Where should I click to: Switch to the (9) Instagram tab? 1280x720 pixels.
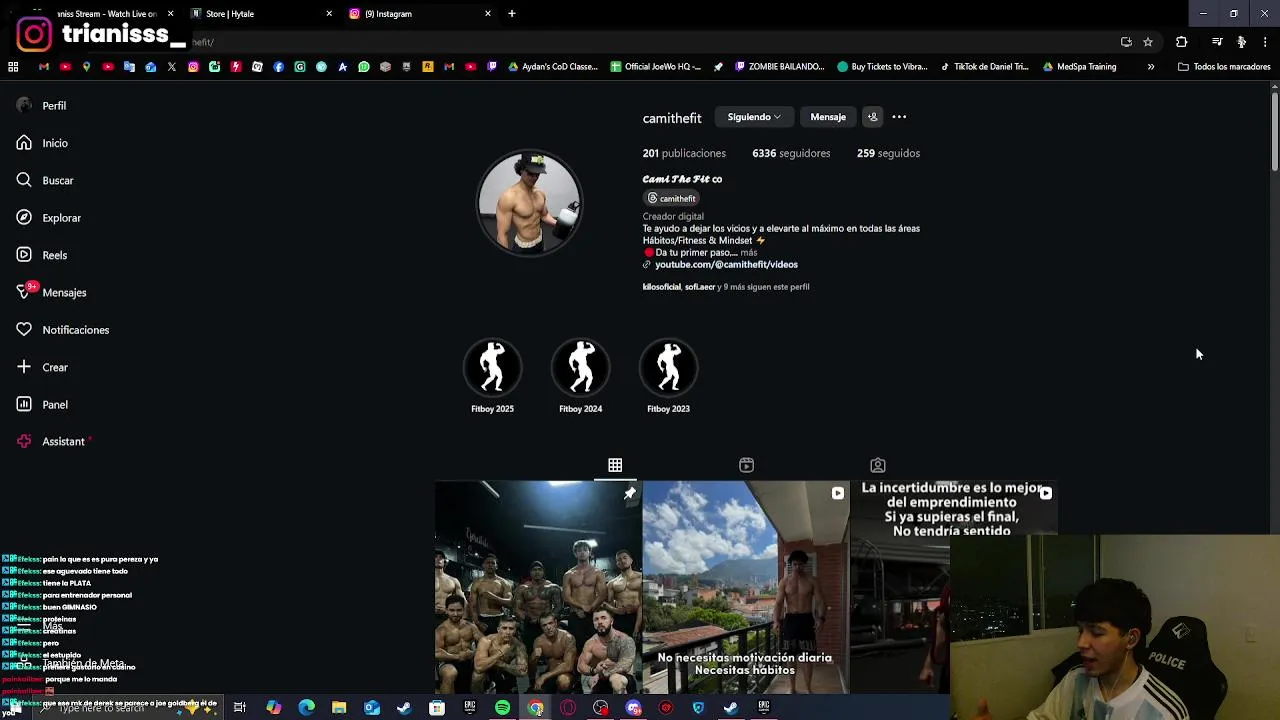(x=420, y=14)
